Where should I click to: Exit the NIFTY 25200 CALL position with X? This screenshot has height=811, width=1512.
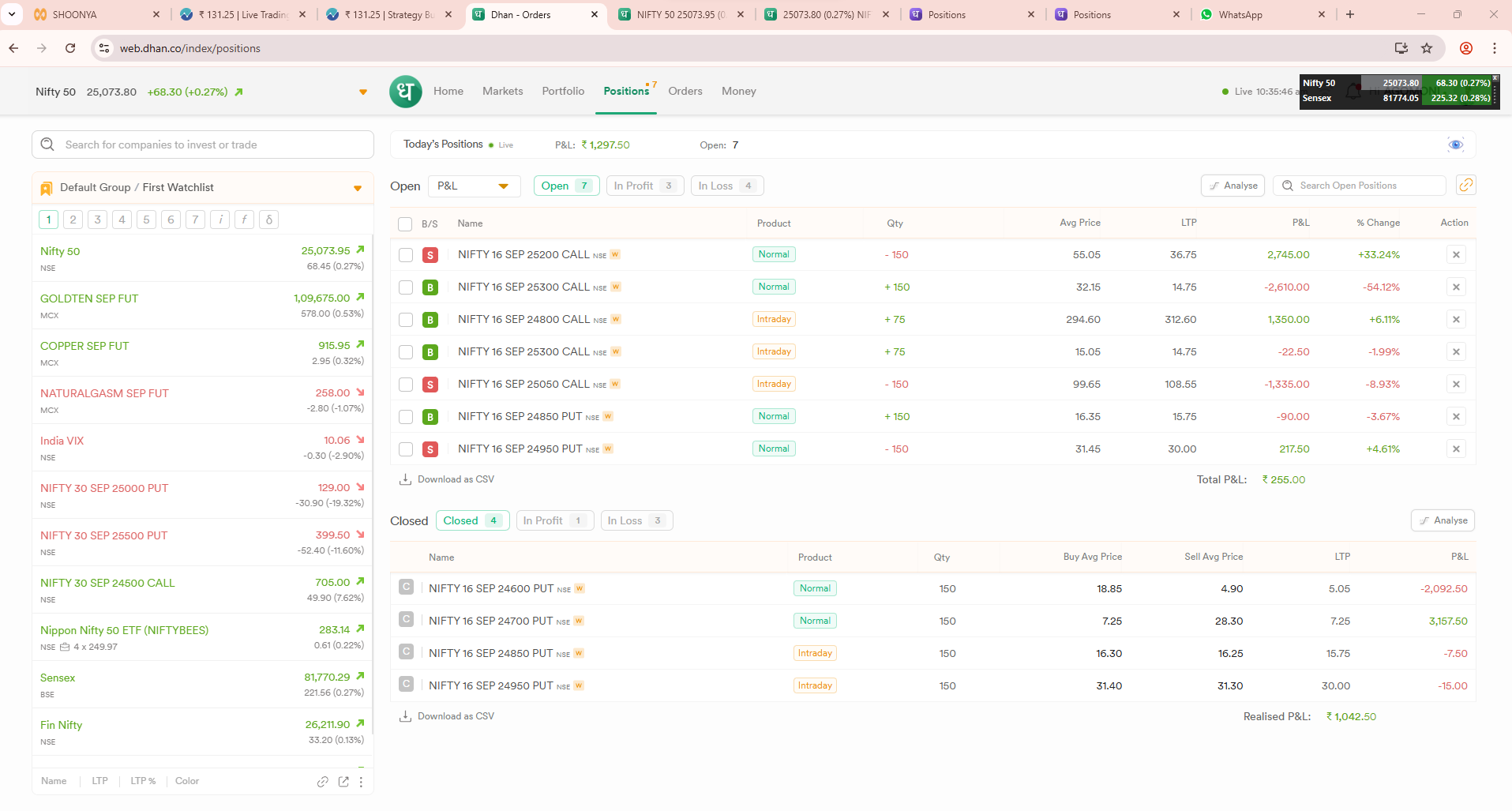[x=1456, y=254]
